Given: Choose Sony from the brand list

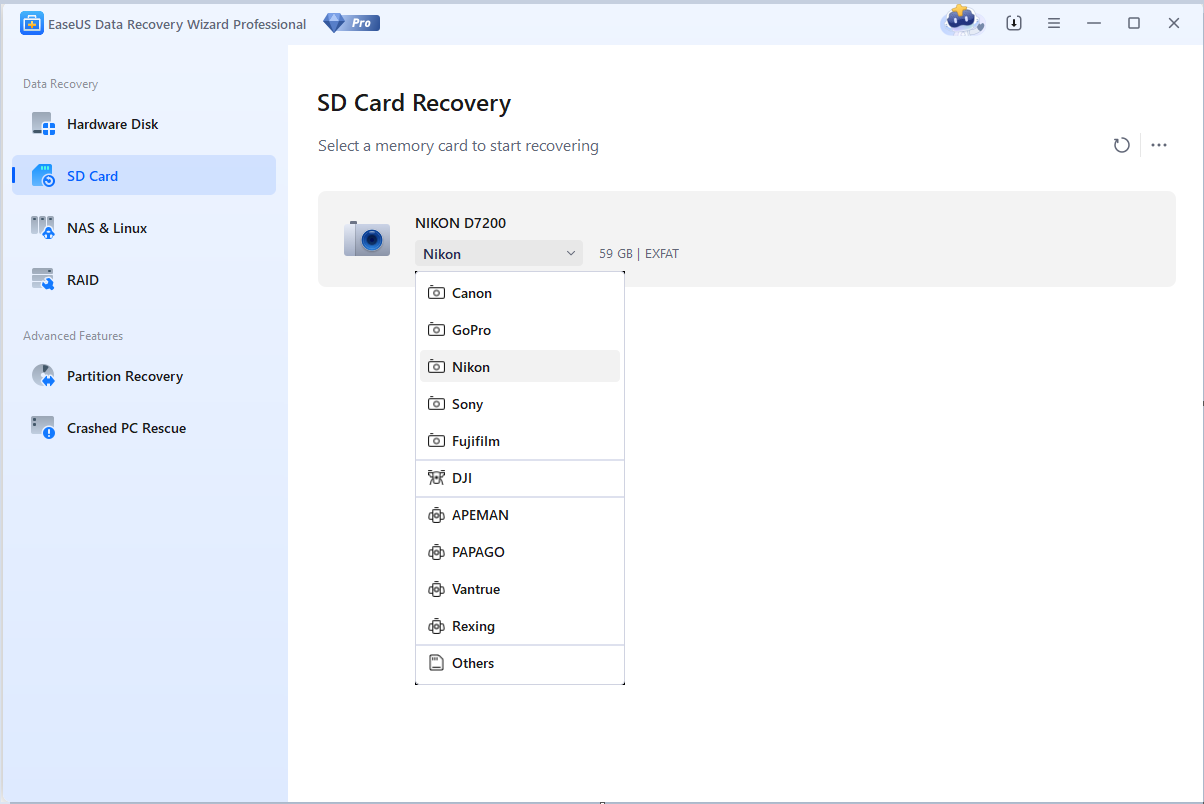Looking at the screenshot, I should 520,404.
